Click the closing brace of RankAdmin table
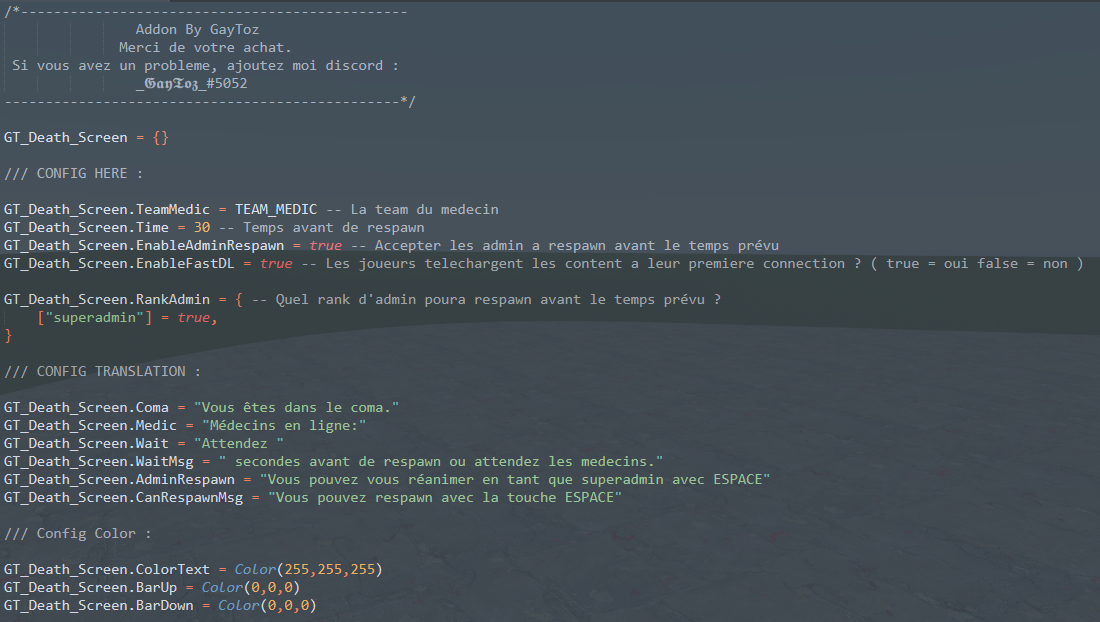This screenshot has height=622, width=1100. [8, 336]
